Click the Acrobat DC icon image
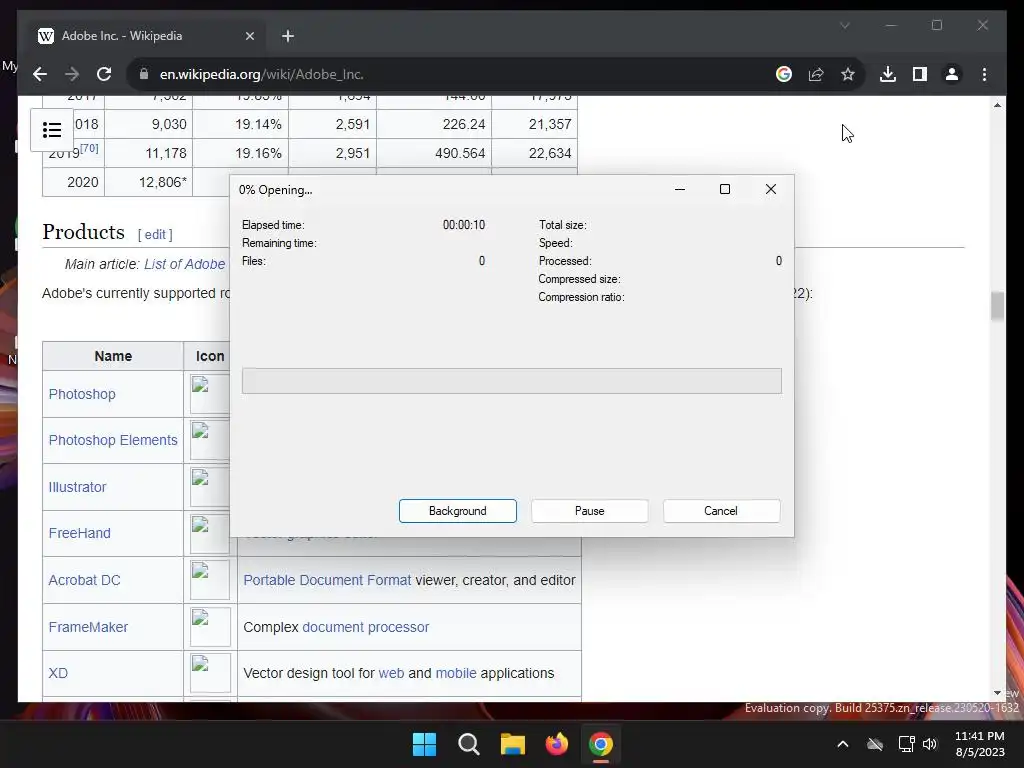This screenshot has width=1024, height=768. (x=210, y=580)
